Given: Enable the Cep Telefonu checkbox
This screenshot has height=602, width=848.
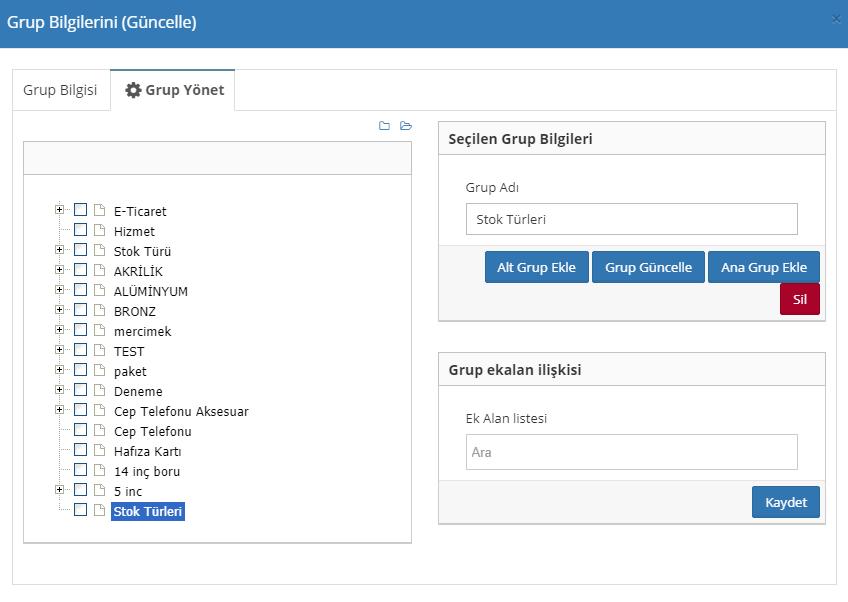Looking at the screenshot, I should (81, 430).
